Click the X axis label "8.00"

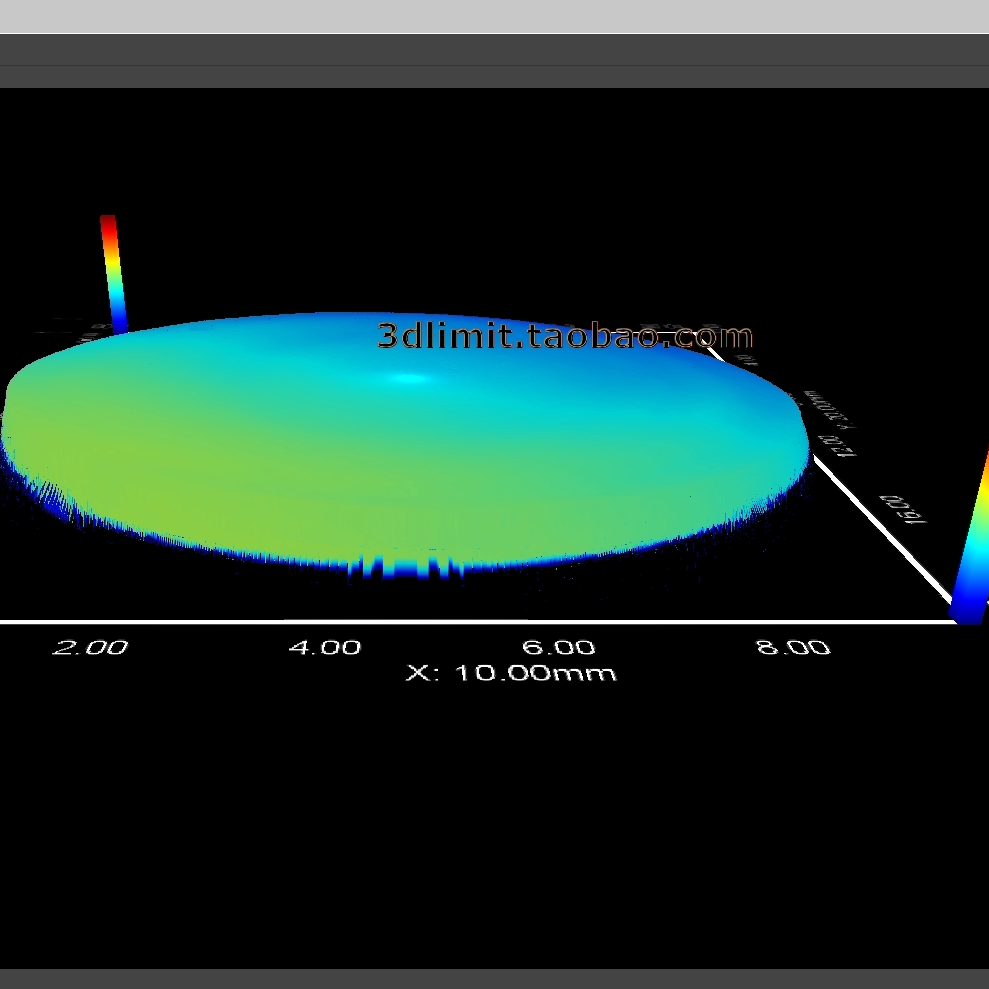coord(793,647)
